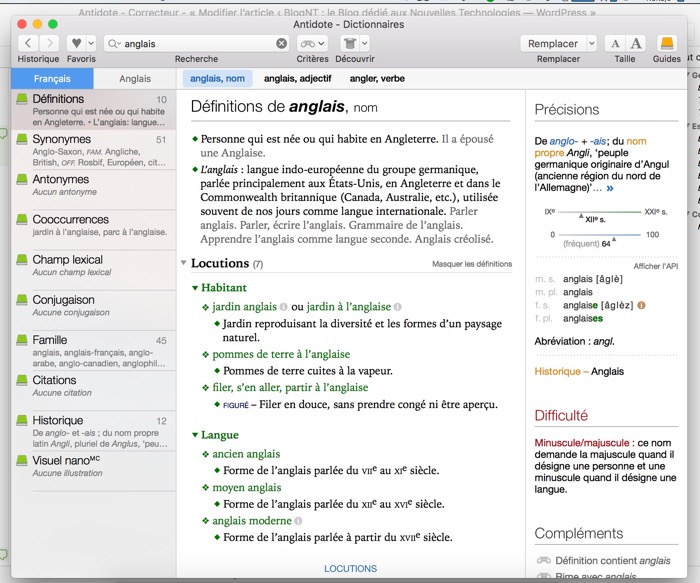Switch to the Anglais language tab
Viewport: 700px width, 583px height.
coord(135,78)
